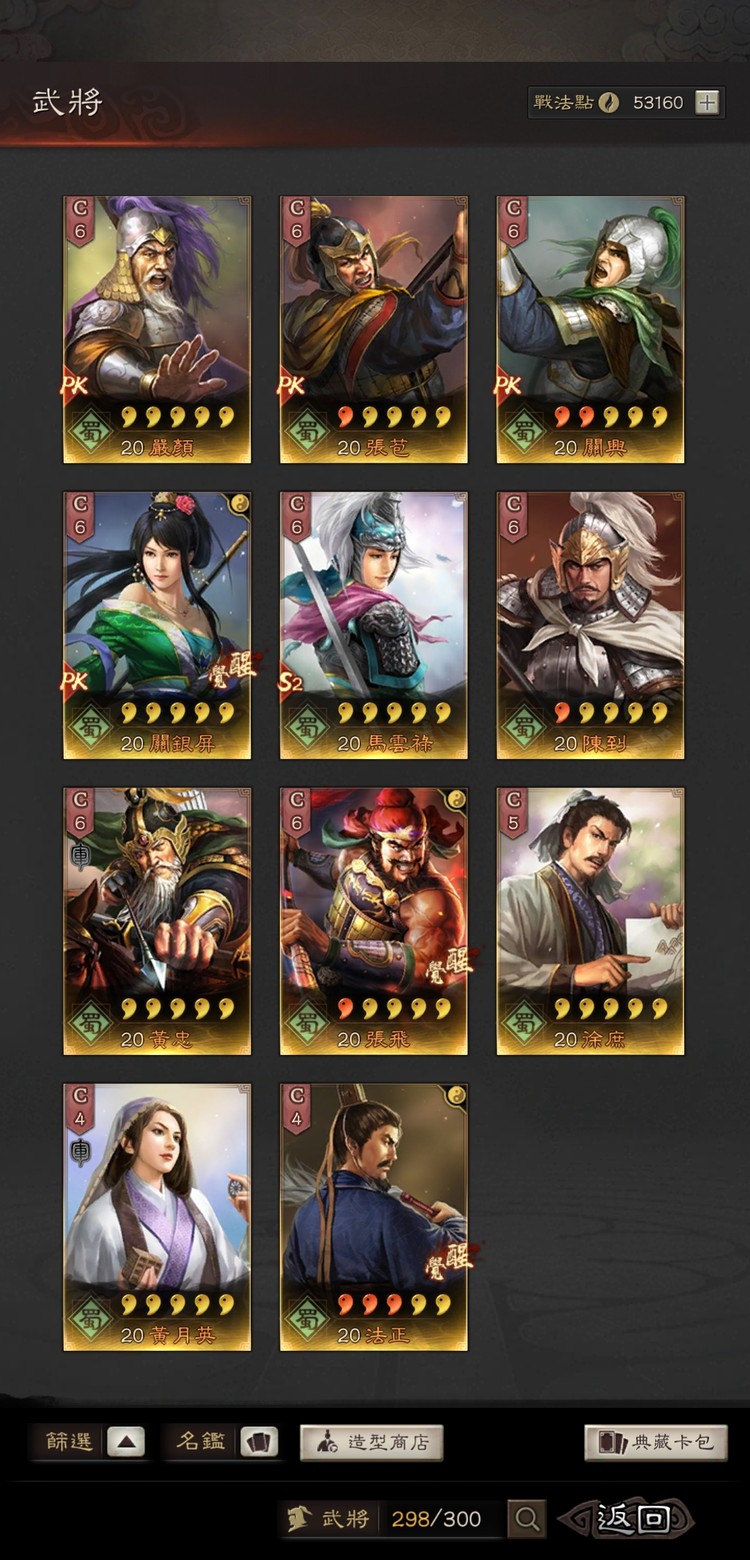Viewport: 750px width, 1560px height.
Task: Open the magnifier search icon near 298/300
Action: [526, 1519]
